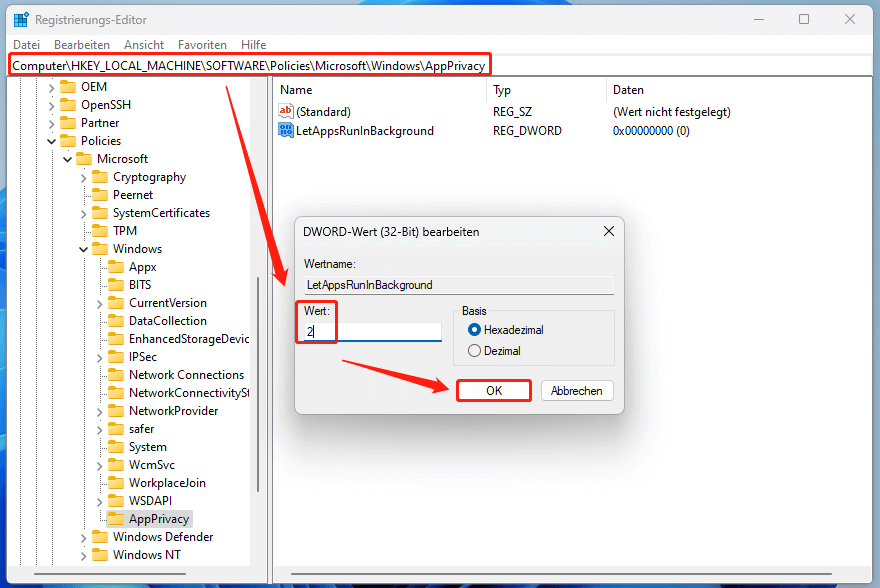The width and height of the screenshot is (880, 588).
Task: Click the Wertname field with LetAppsRunInBackground
Action: click(x=459, y=285)
